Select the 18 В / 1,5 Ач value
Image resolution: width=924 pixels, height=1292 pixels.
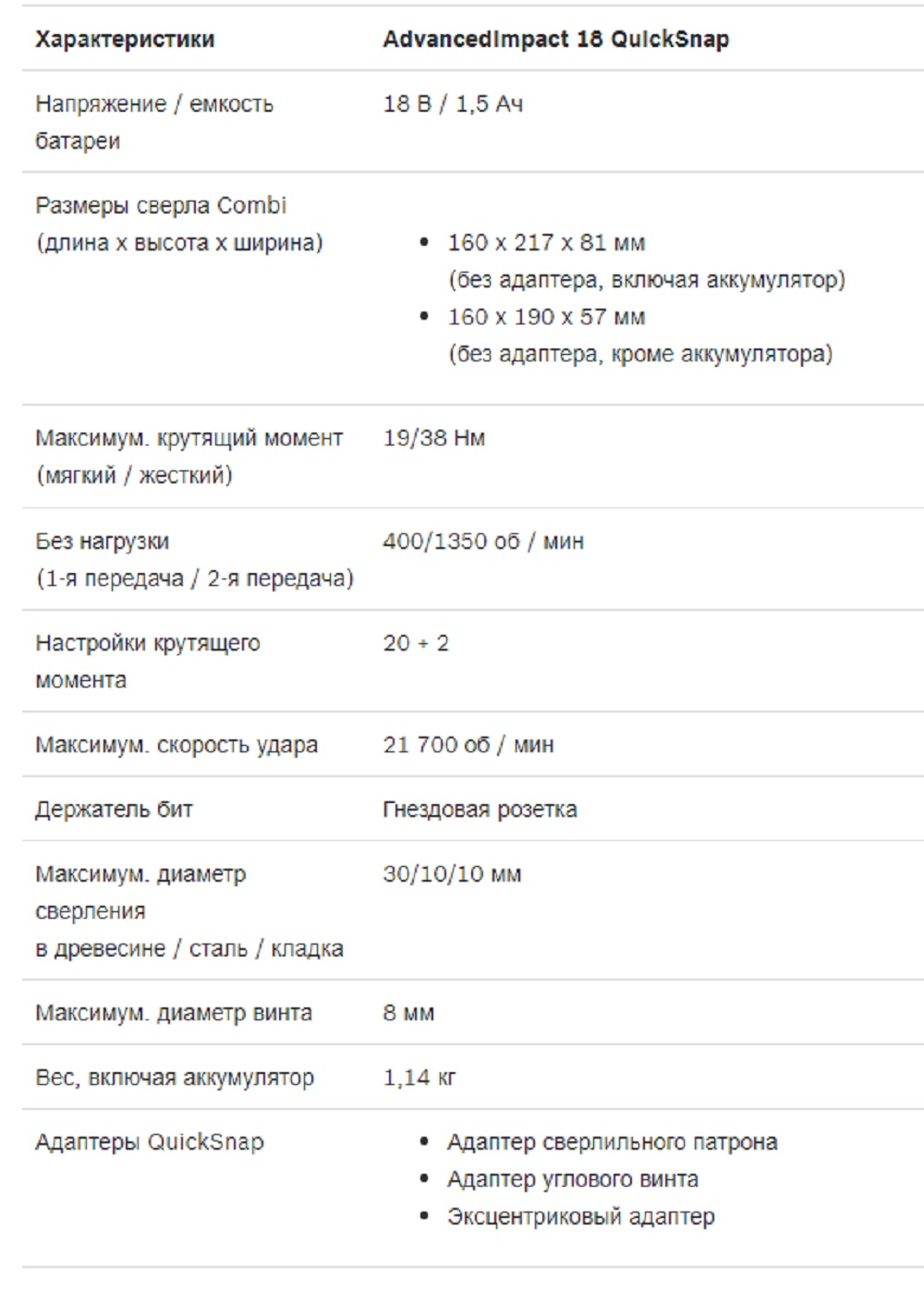pos(453,104)
